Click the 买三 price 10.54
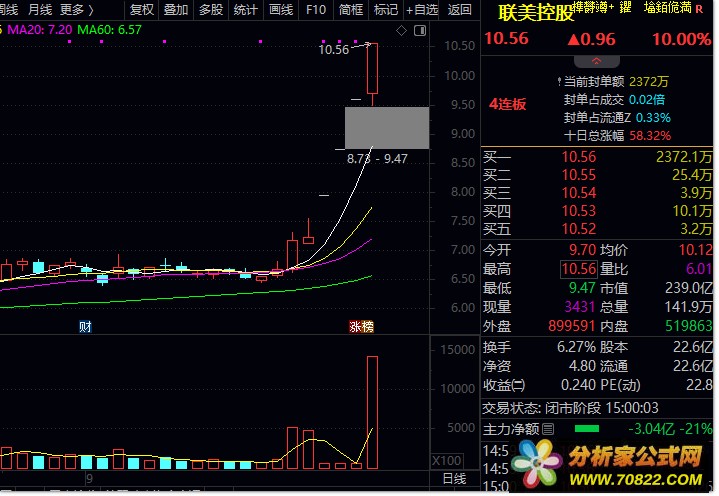Image resolution: width=719 pixels, height=496 pixels. click(579, 193)
